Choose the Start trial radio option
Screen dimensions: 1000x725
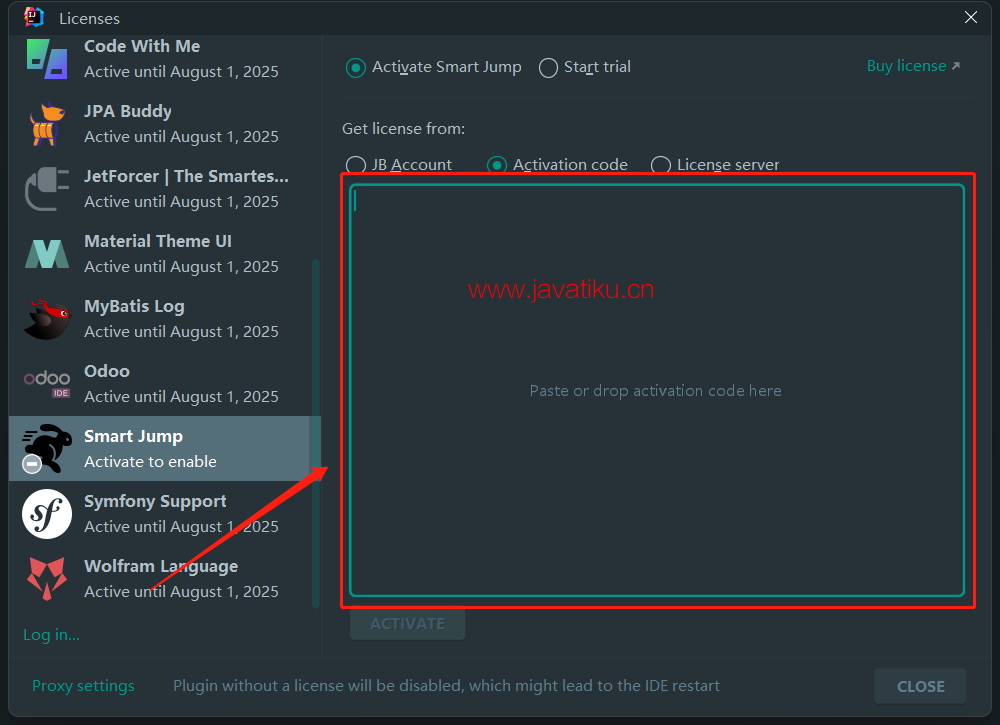coord(548,67)
